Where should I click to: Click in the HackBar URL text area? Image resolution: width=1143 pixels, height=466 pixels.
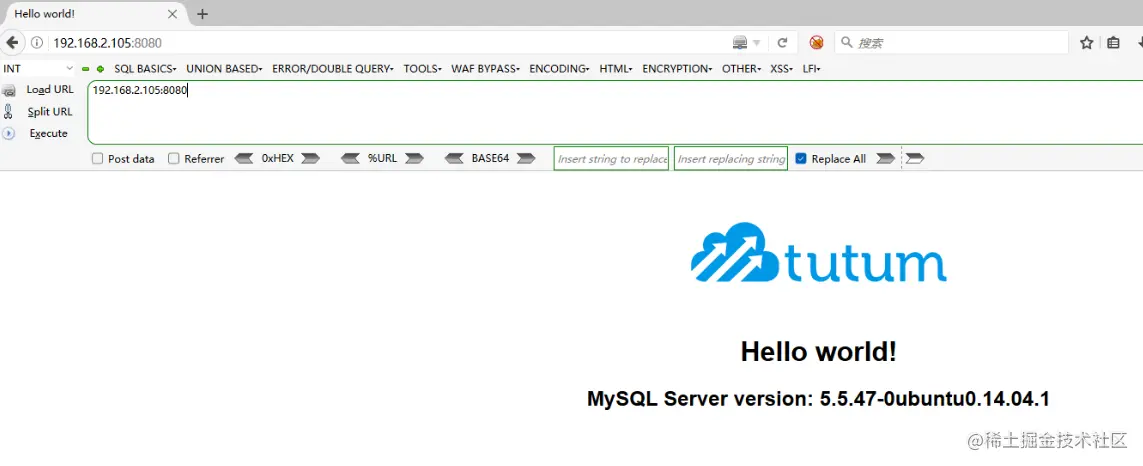[x=615, y=113]
